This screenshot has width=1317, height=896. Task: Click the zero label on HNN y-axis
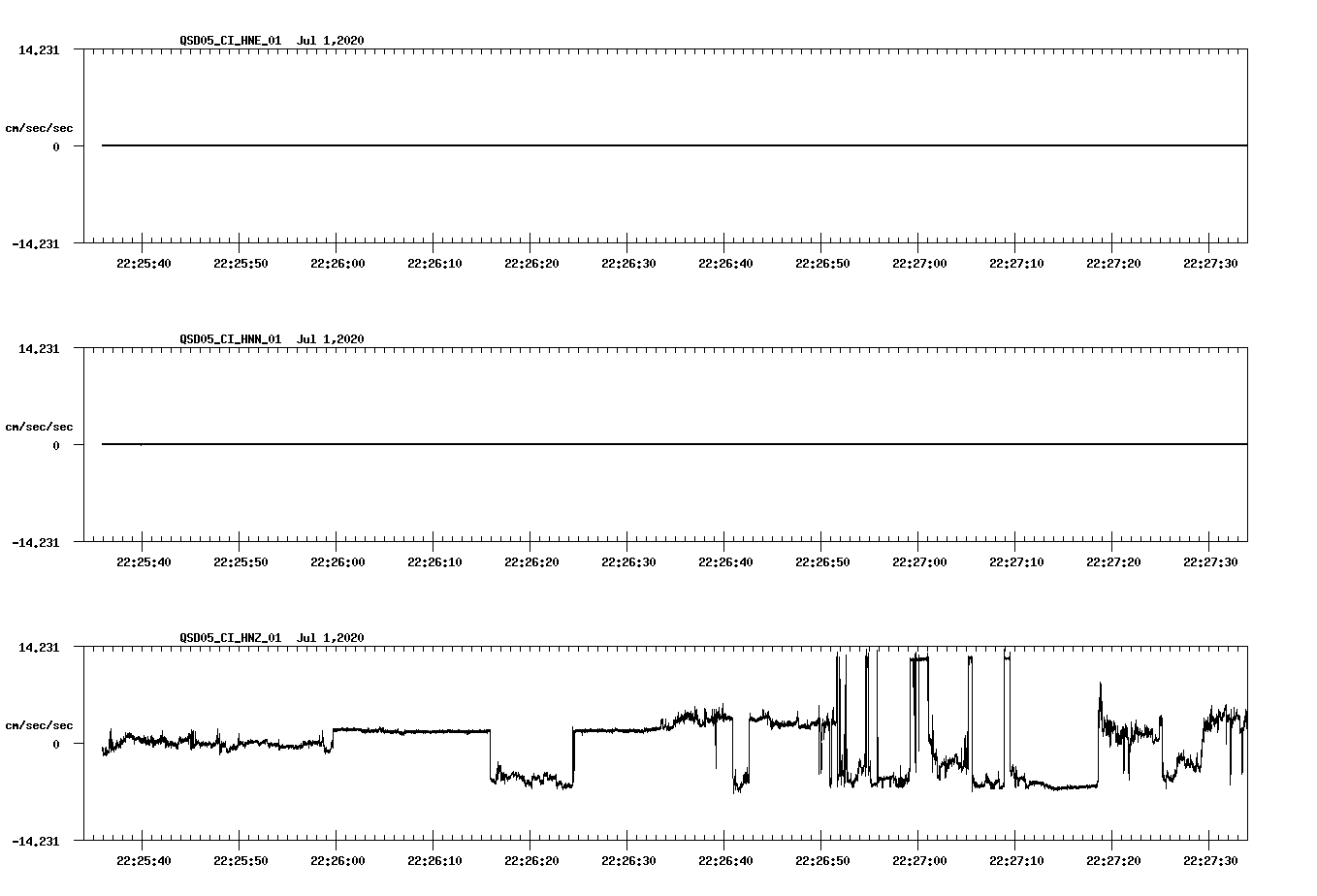click(56, 445)
